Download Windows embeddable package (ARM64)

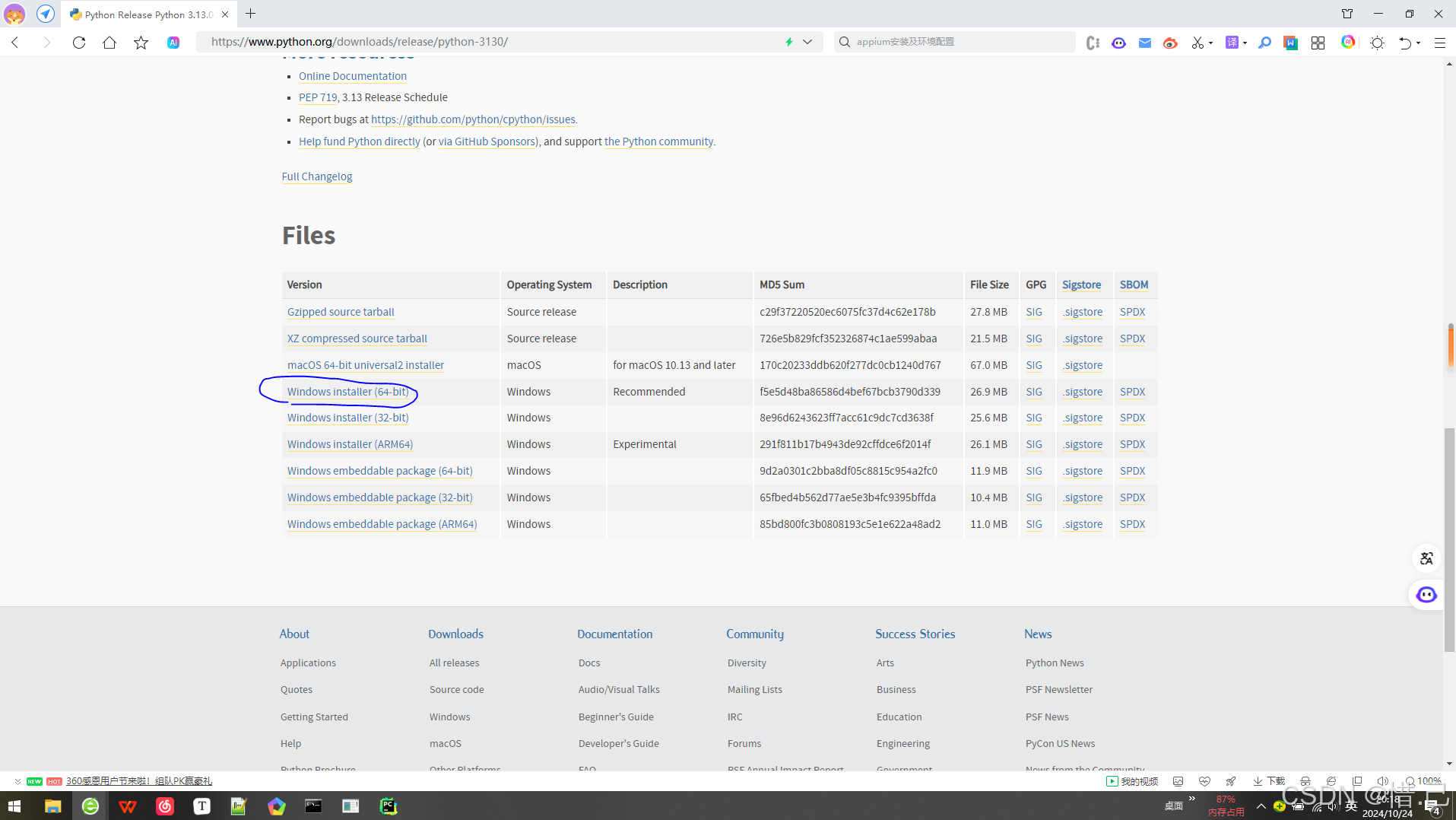click(382, 524)
